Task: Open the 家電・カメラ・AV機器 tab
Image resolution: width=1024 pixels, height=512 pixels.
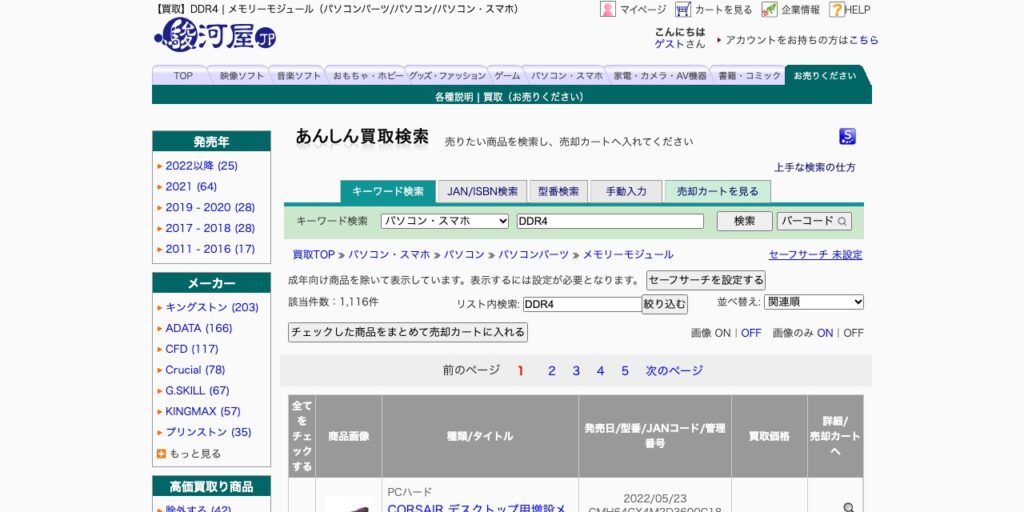Action: [660, 76]
